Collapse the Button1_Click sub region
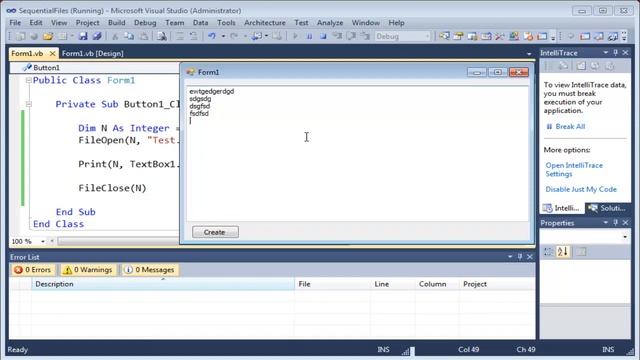This screenshot has width=640, height=360. coord(29,104)
